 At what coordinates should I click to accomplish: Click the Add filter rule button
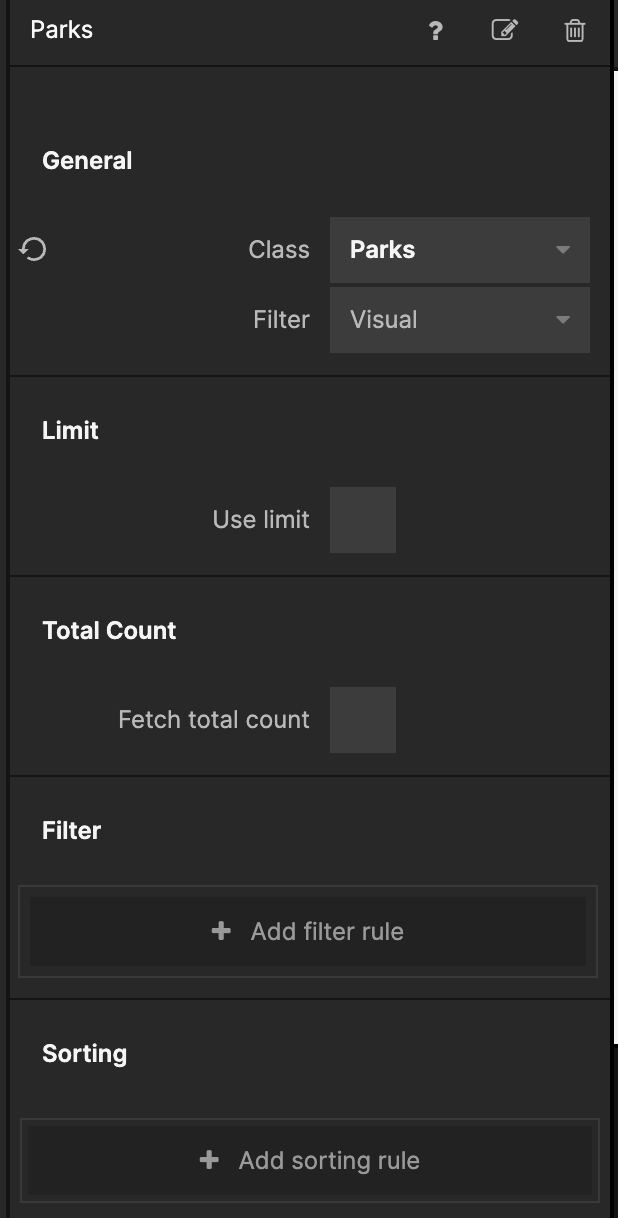[308, 931]
